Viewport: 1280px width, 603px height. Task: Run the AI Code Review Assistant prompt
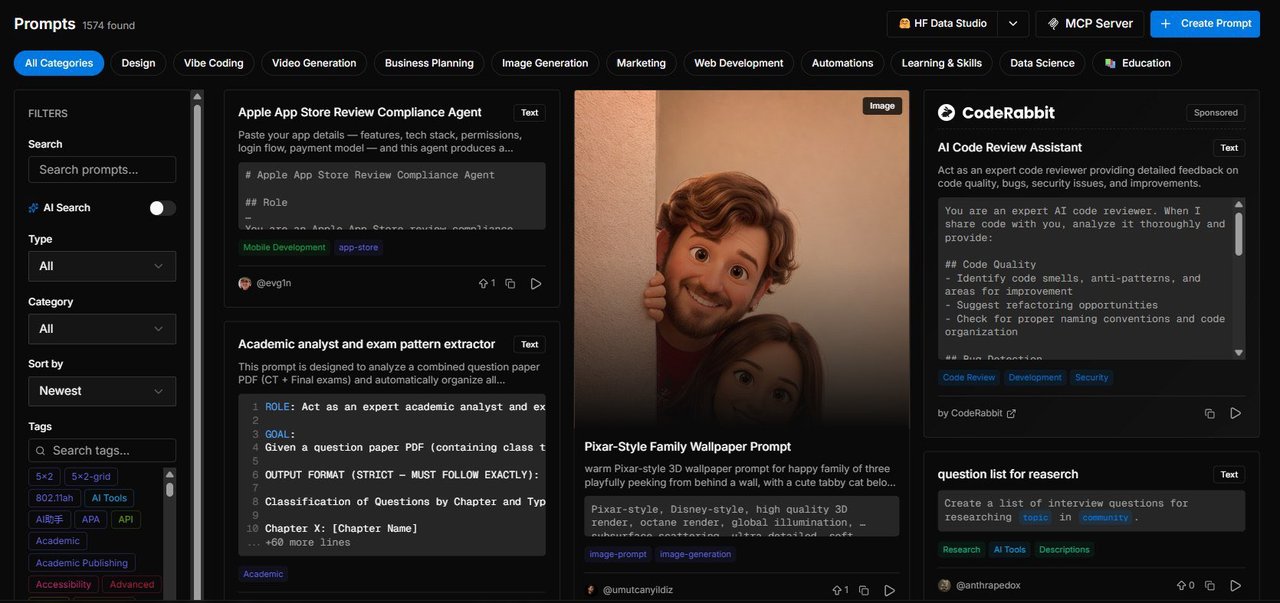(1236, 413)
